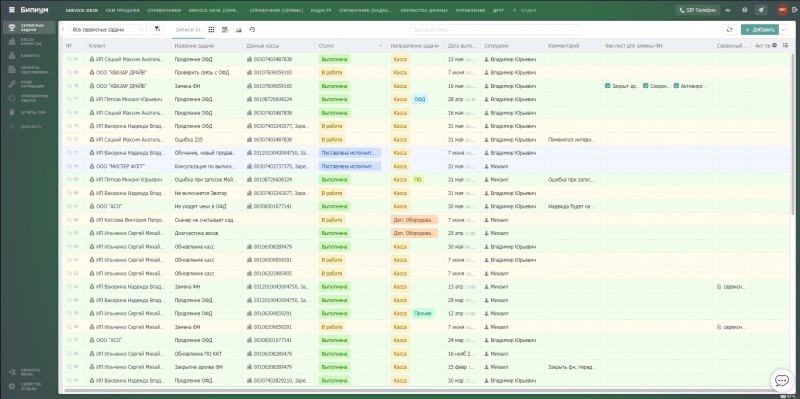Viewport: 800px width, 399px height.
Task: Open the Статус column dropdown arrow
Action: pyautogui.click(x=380, y=46)
